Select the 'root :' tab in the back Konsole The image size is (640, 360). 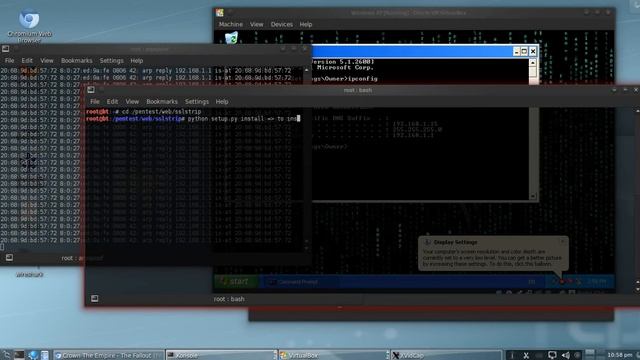click(x=82, y=258)
